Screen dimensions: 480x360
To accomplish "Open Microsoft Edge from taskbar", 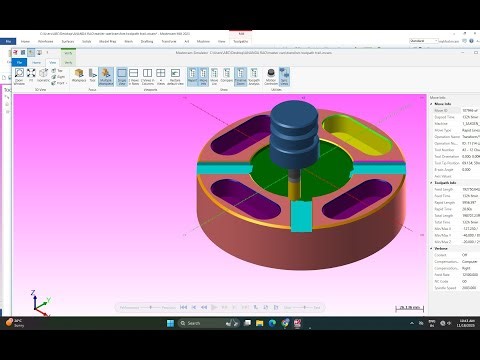I will point(272,323).
